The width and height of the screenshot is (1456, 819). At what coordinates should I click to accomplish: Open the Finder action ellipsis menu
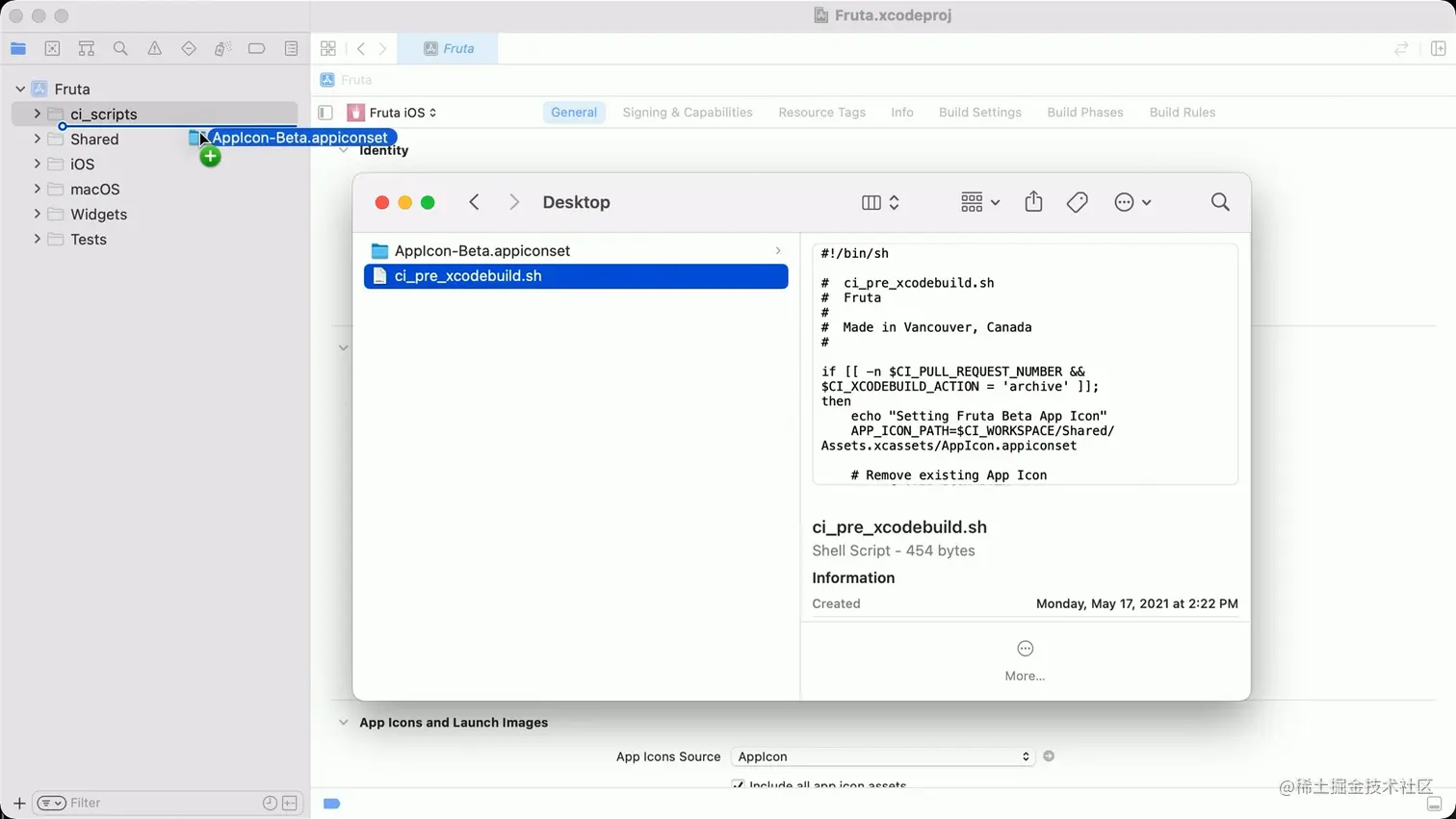[x=1132, y=202]
